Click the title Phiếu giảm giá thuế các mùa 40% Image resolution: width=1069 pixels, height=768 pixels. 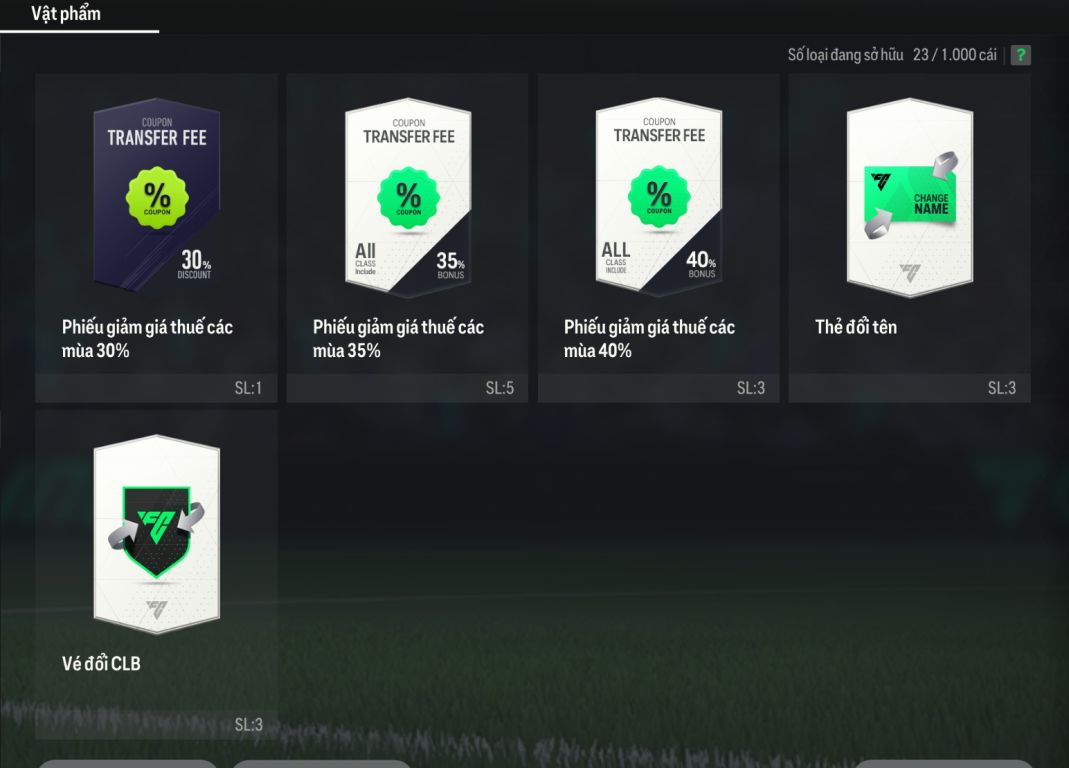coord(649,339)
